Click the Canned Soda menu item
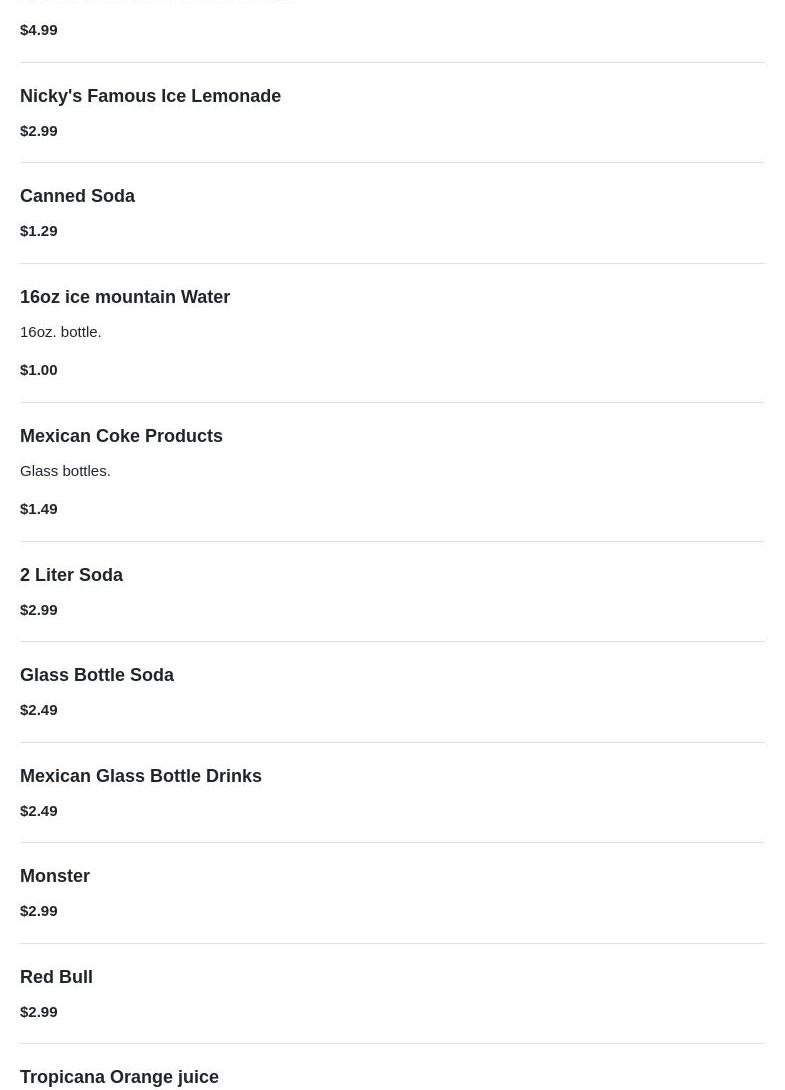Viewport: 785px width, 1090px height. [x=77, y=196]
